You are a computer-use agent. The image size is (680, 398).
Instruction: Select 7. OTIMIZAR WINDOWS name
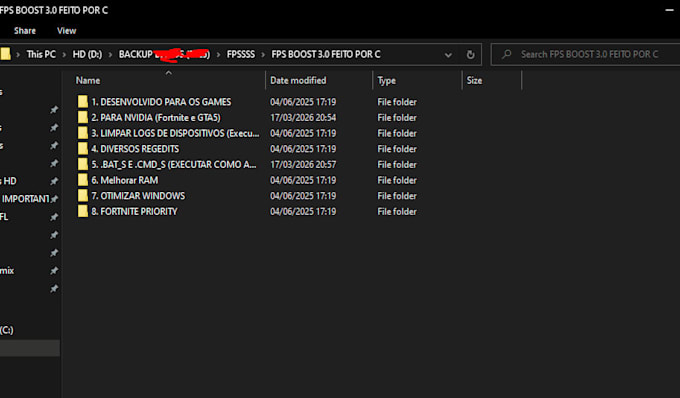(138, 196)
